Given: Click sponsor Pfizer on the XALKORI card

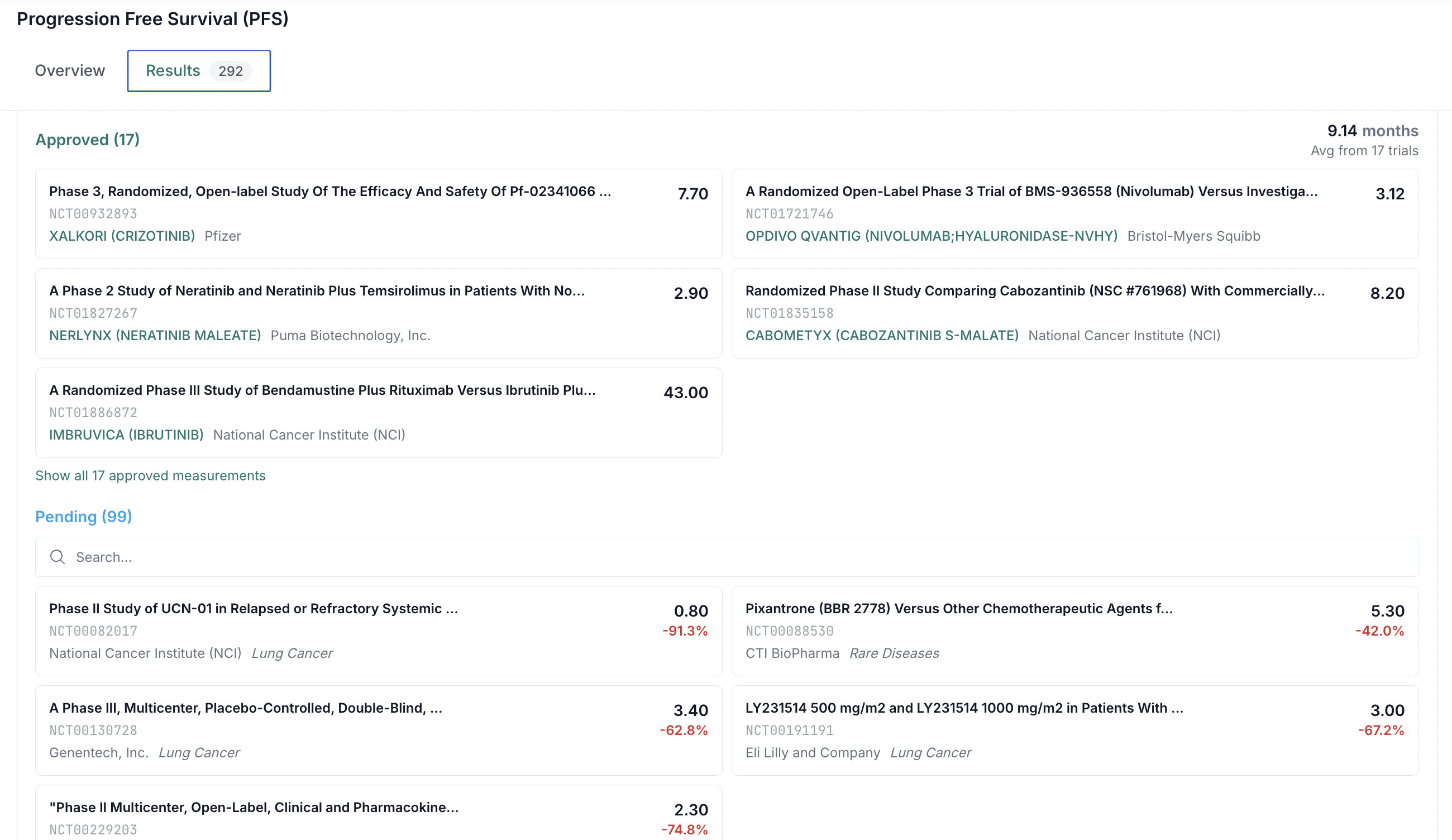Looking at the screenshot, I should [x=222, y=236].
